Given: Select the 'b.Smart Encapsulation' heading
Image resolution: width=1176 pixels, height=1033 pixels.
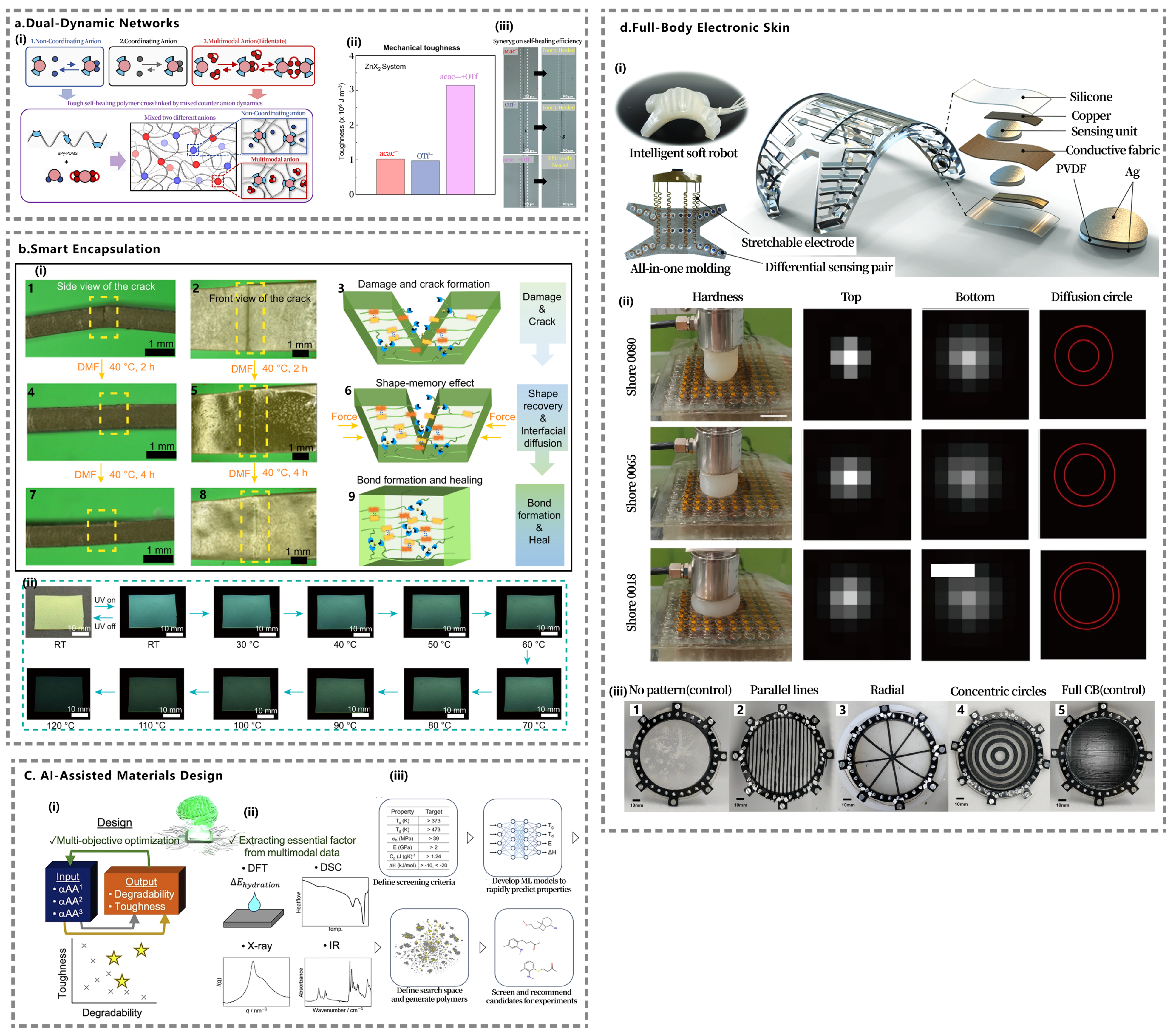Looking at the screenshot, I should [89, 248].
